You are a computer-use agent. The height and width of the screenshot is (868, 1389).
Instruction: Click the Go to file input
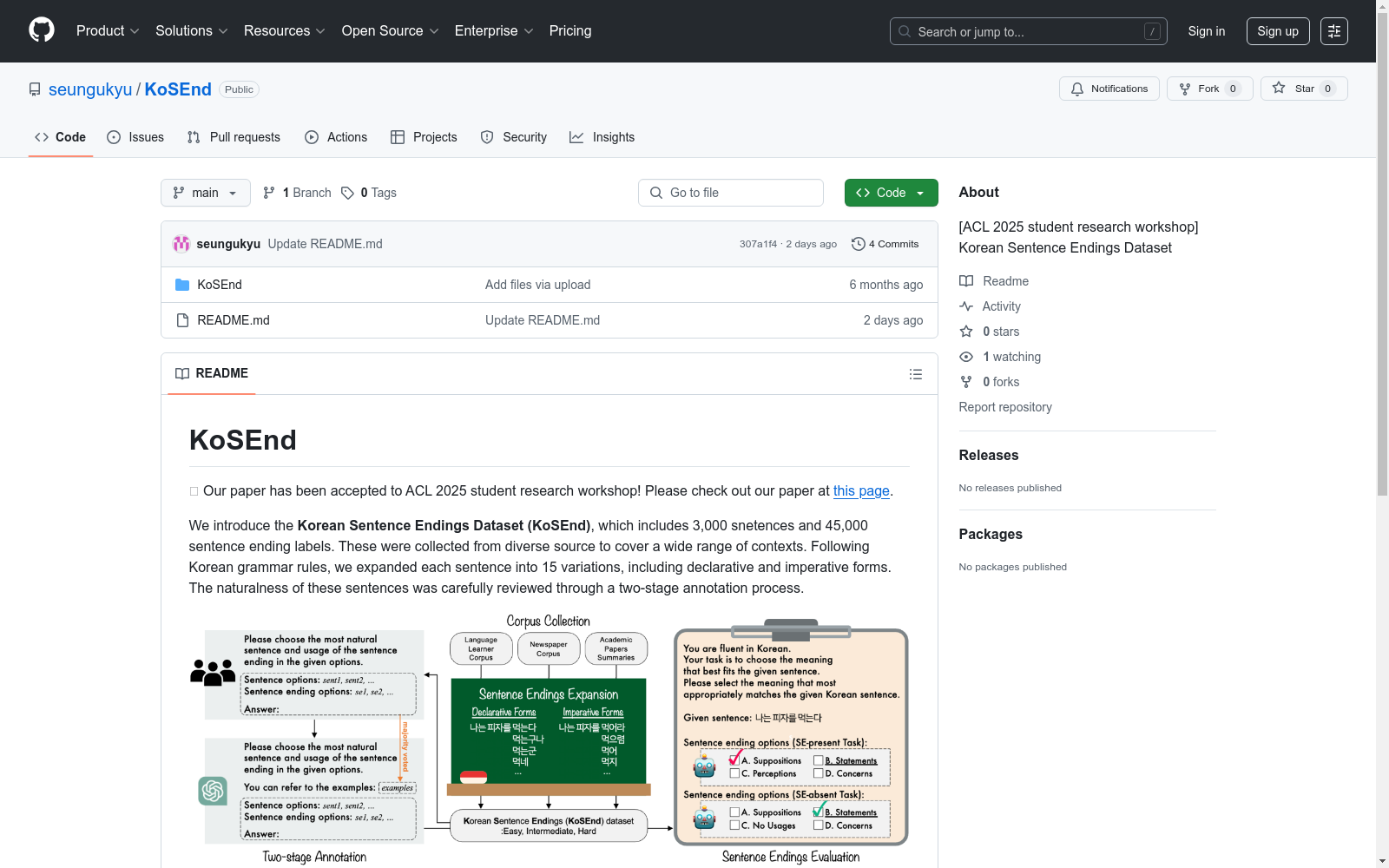pyautogui.click(x=731, y=193)
